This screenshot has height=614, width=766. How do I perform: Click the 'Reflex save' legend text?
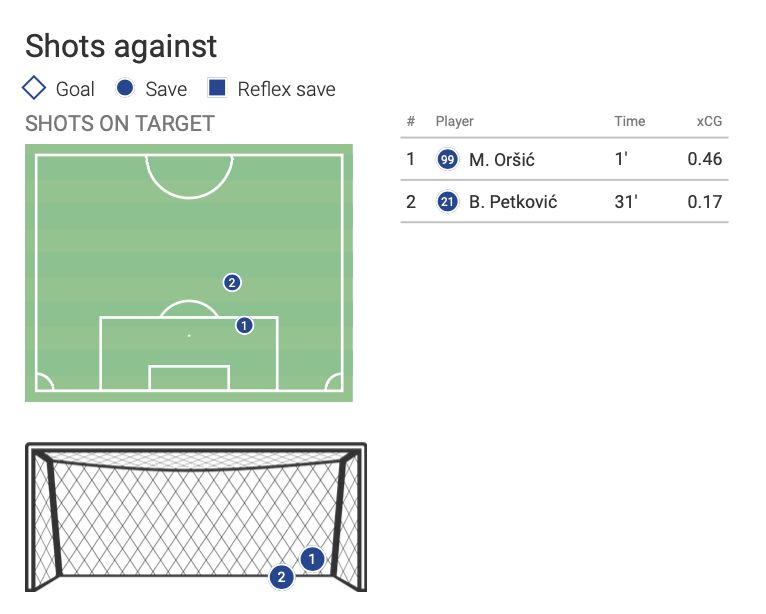pyautogui.click(x=286, y=89)
